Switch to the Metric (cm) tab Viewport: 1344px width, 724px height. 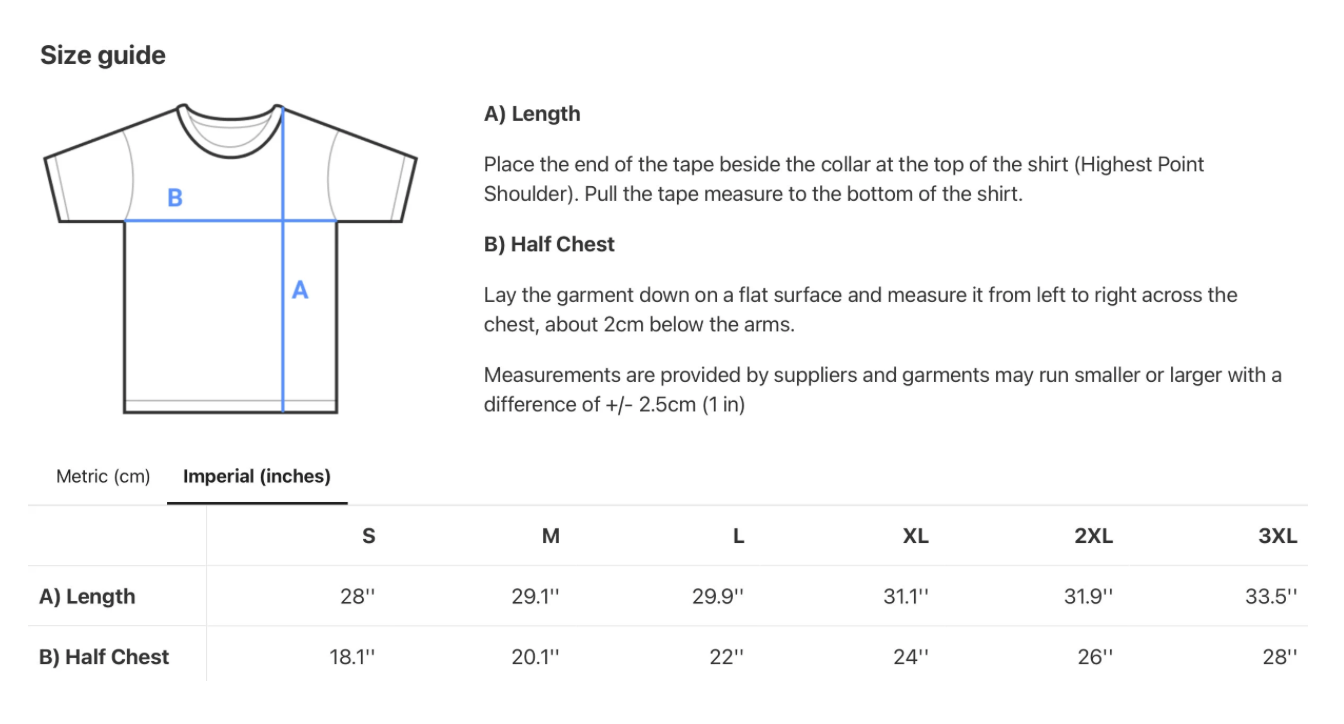(103, 476)
